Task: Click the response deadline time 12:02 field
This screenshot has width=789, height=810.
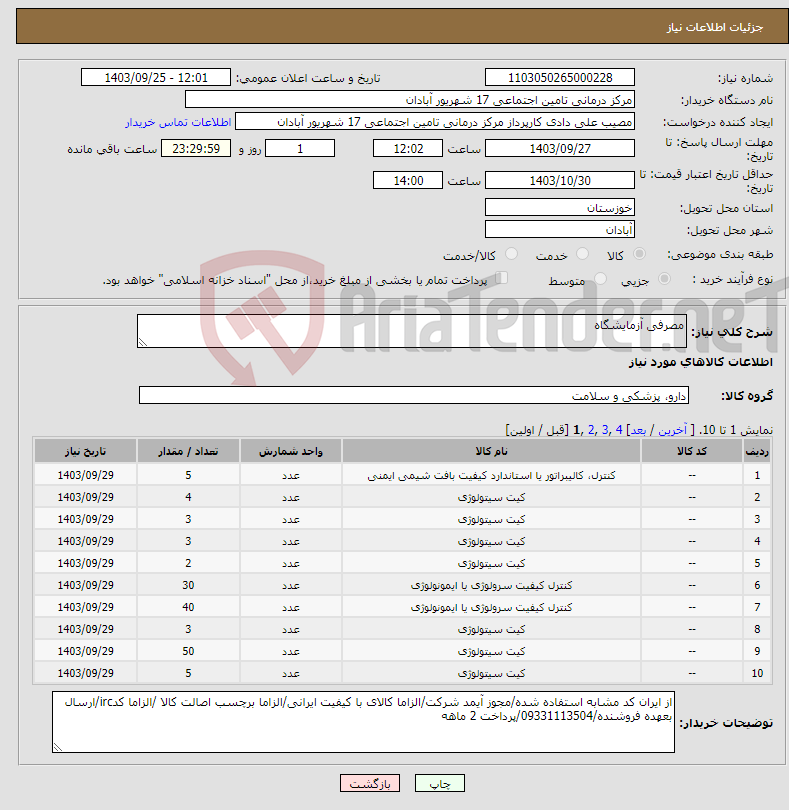Action: (x=408, y=149)
